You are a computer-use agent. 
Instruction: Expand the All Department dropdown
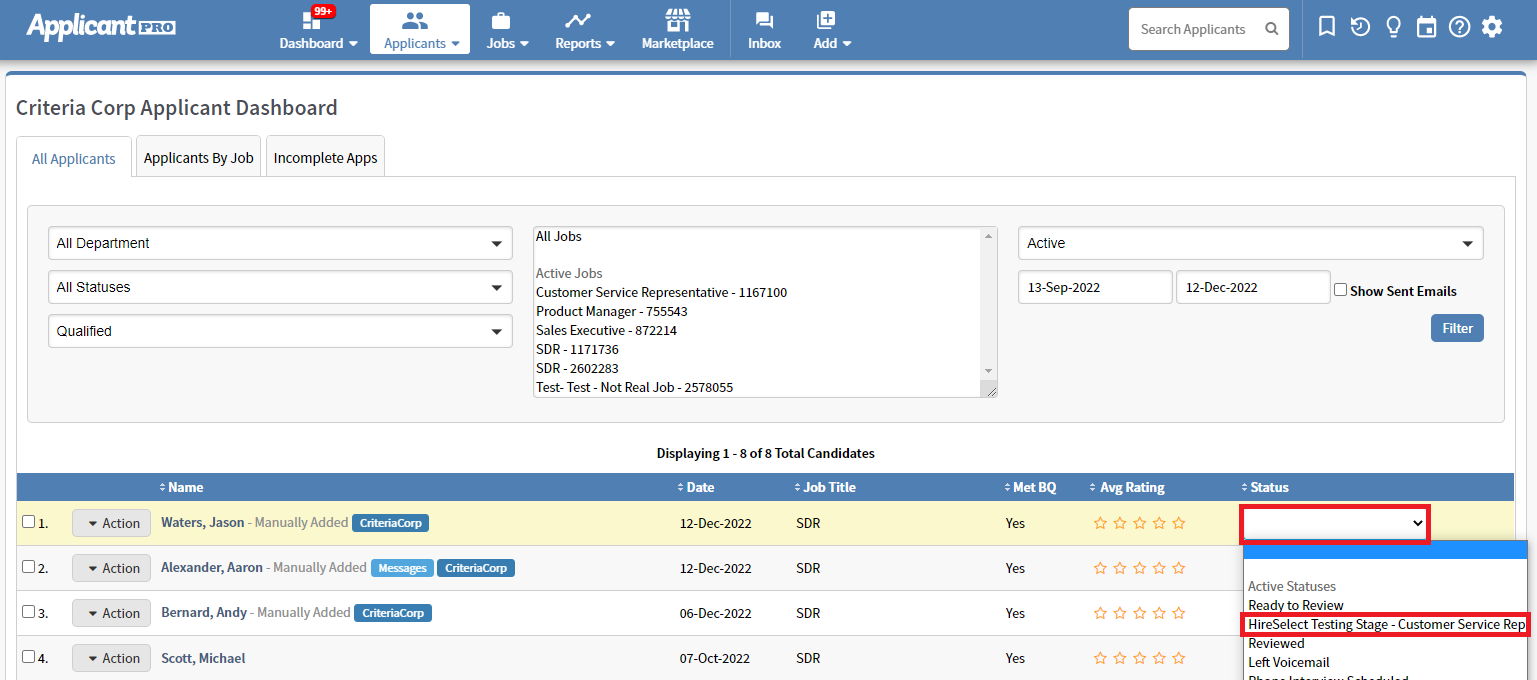tap(280, 243)
